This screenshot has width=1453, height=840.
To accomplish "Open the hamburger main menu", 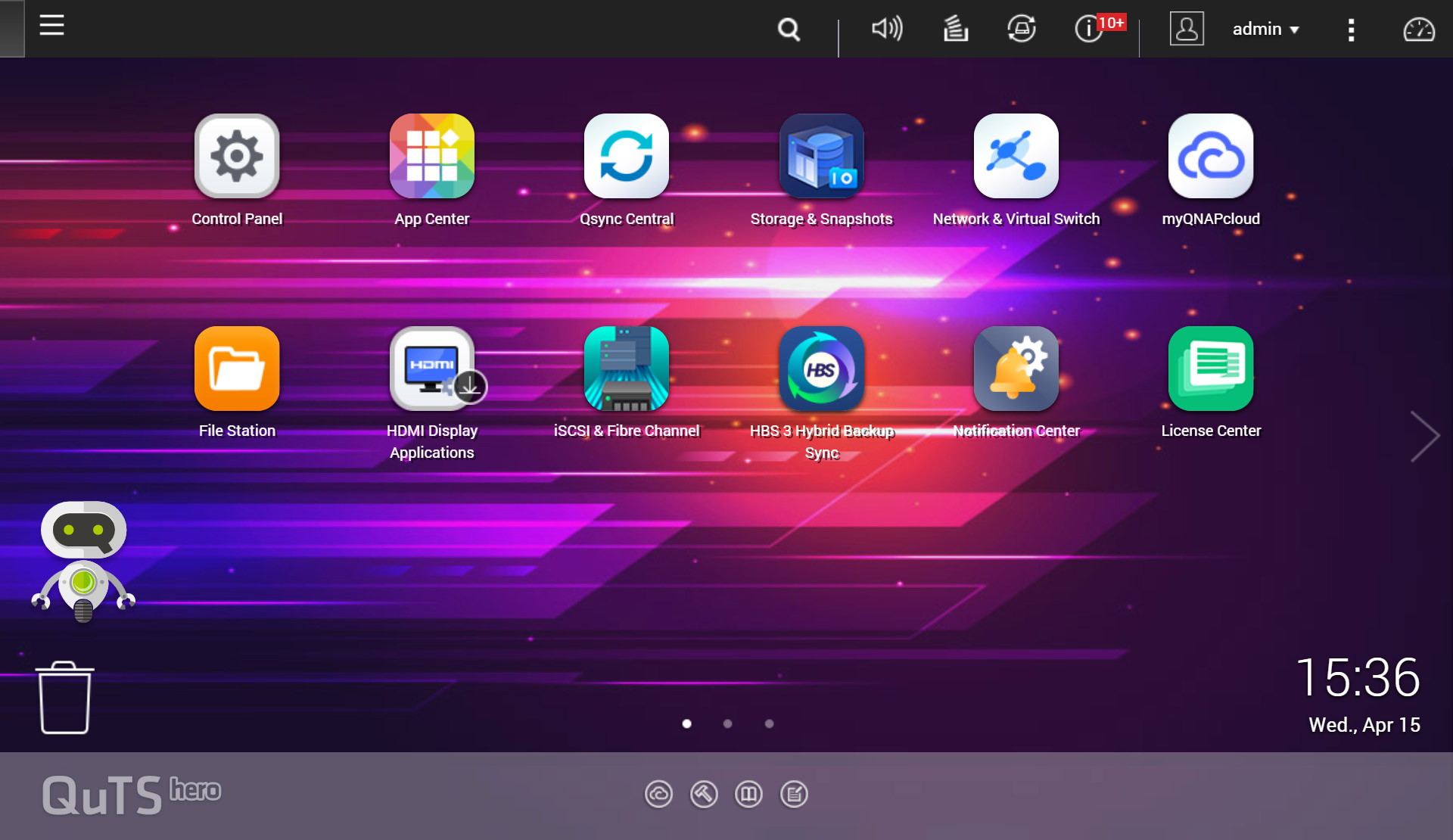I will (51, 26).
